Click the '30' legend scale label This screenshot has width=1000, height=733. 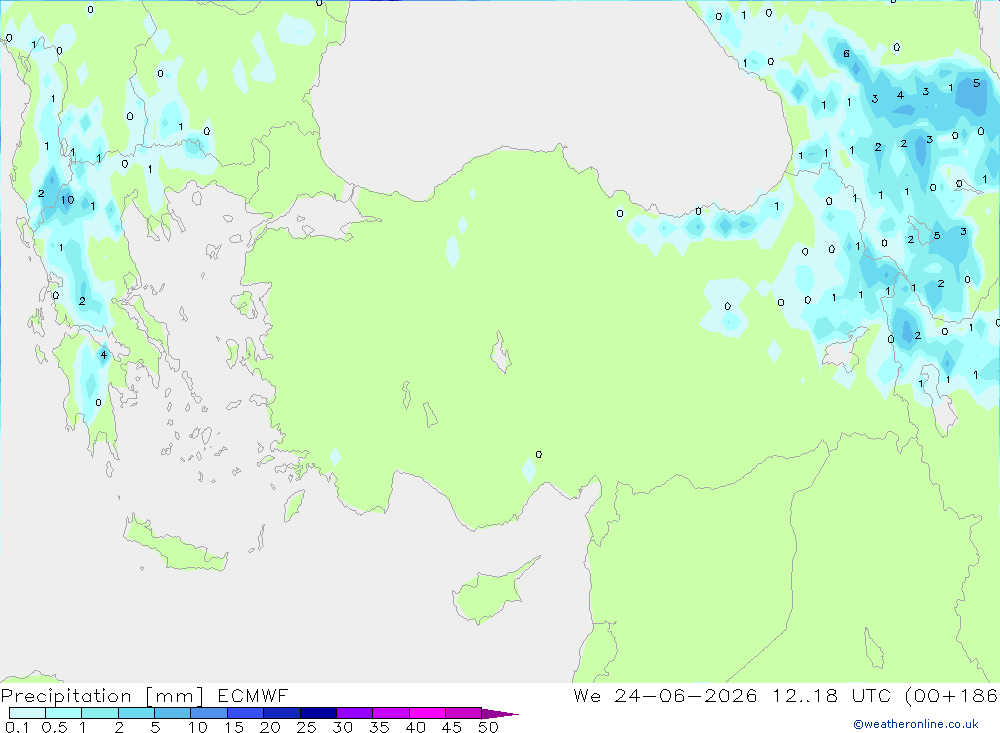click(343, 727)
